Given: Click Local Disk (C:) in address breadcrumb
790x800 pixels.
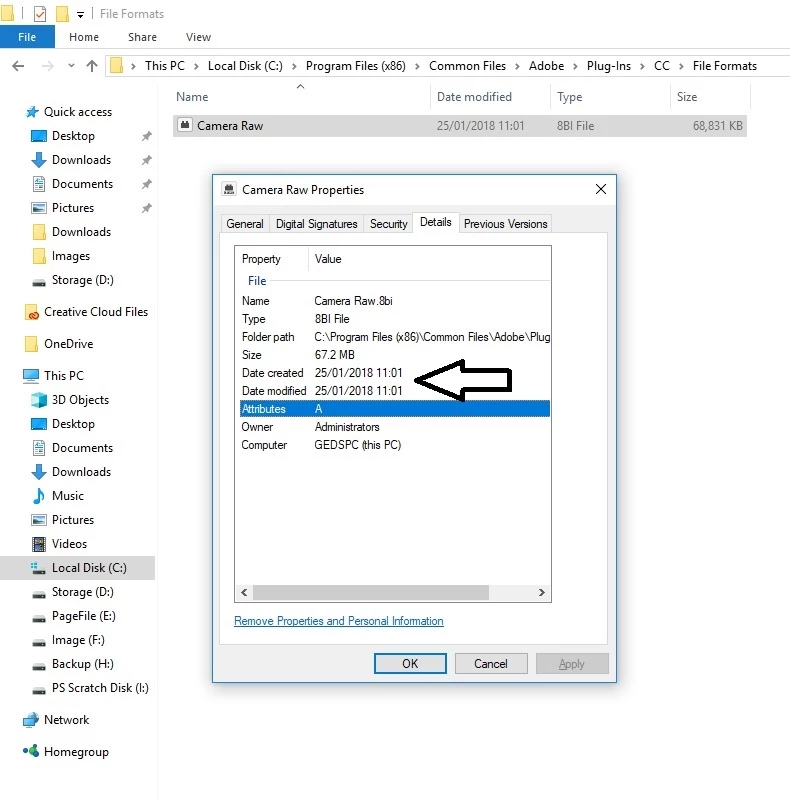Looking at the screenshot, I should [245, 66].
